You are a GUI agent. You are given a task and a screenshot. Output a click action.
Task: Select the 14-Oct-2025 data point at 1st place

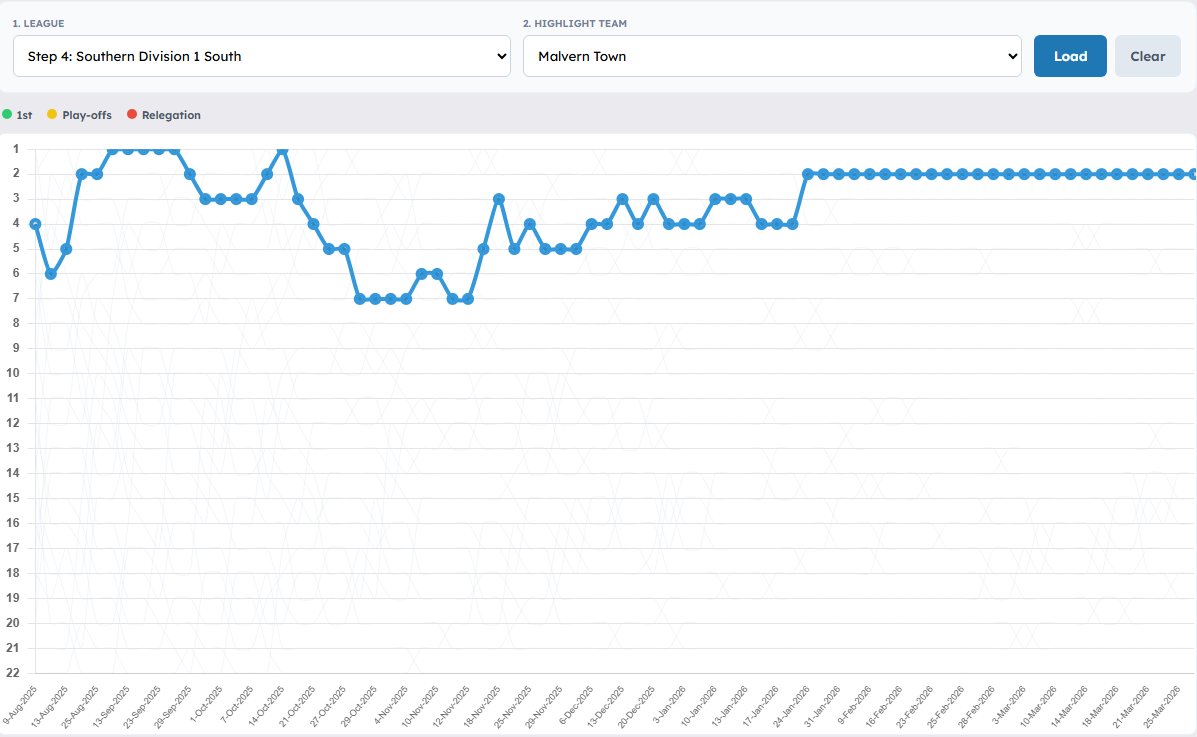(x=282, y=150)
